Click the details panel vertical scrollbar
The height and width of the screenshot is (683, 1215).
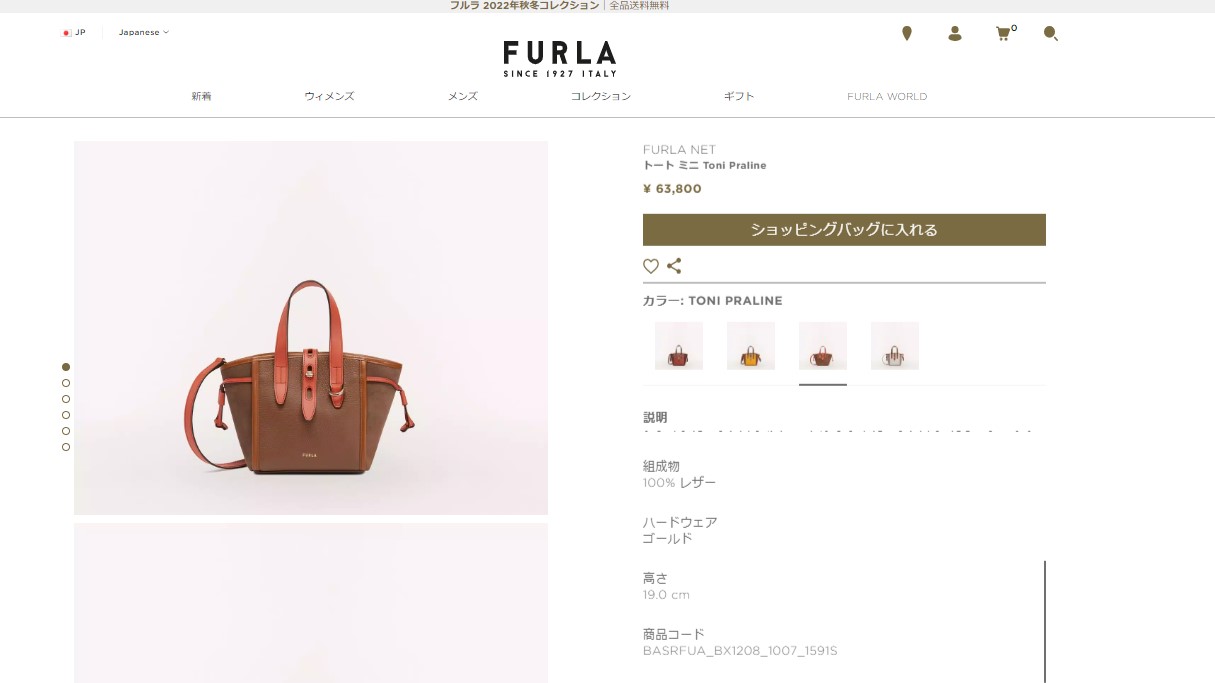[x=1045, y=620]
